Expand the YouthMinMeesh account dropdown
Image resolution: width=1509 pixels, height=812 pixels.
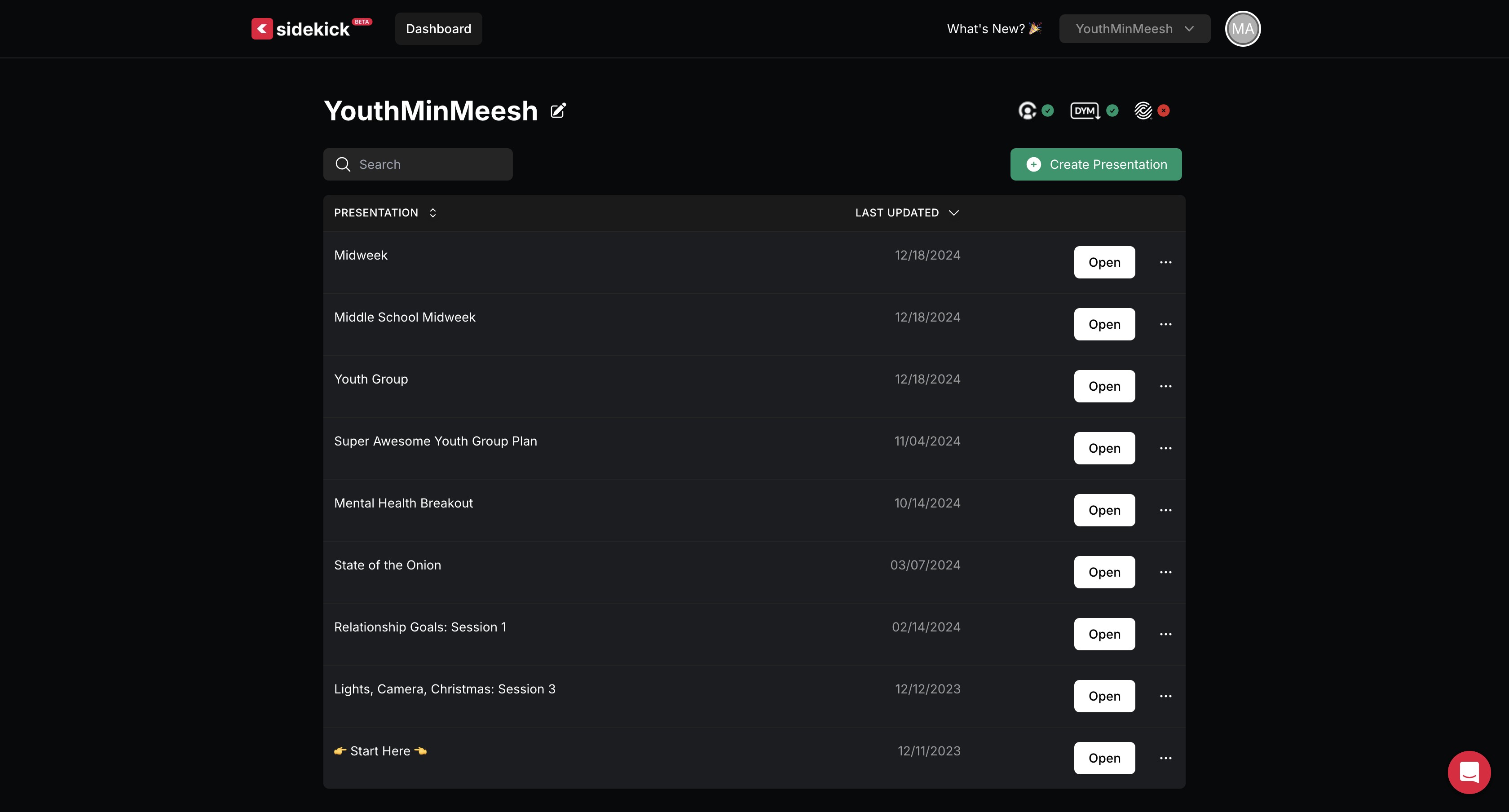(x=1134, y=29)
